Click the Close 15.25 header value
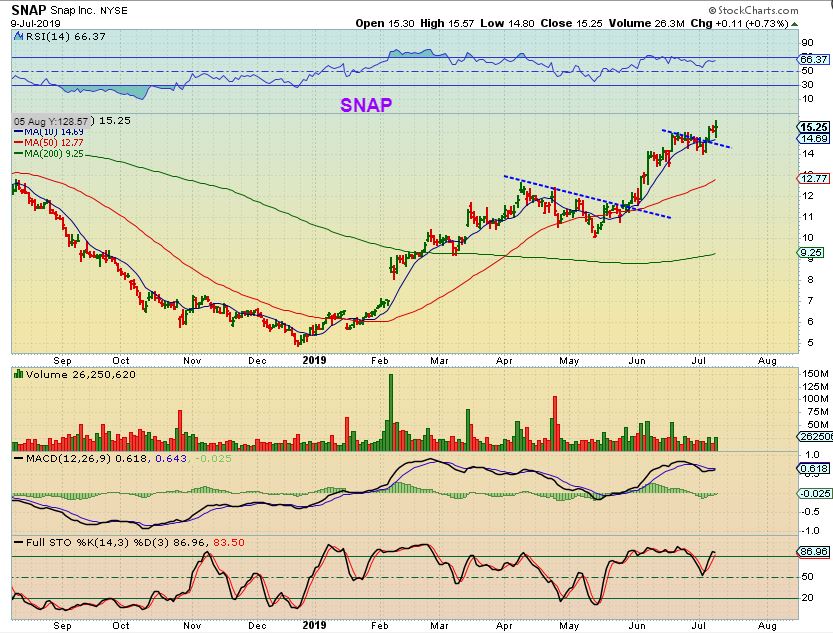Viewport: 833px width, 633px height. click(x=571, y=23)
